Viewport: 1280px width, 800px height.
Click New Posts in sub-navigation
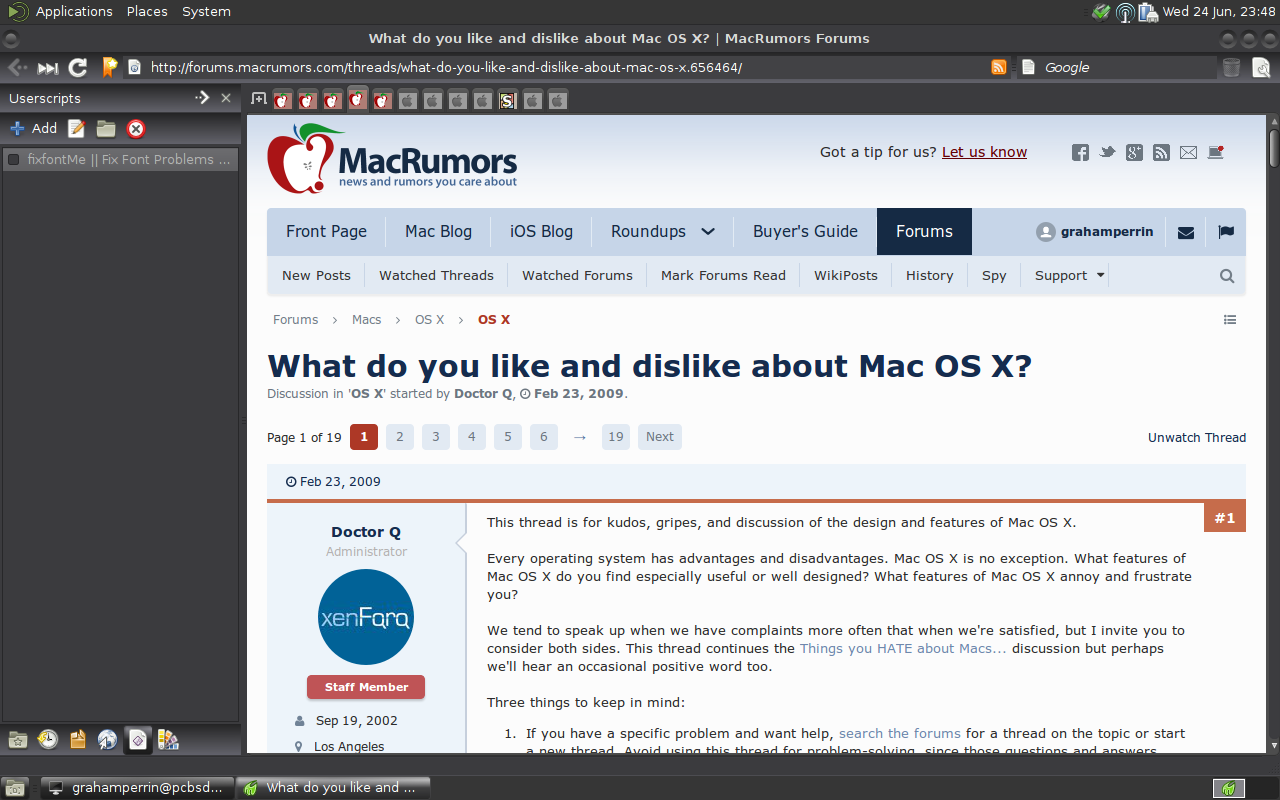point(316,276)
